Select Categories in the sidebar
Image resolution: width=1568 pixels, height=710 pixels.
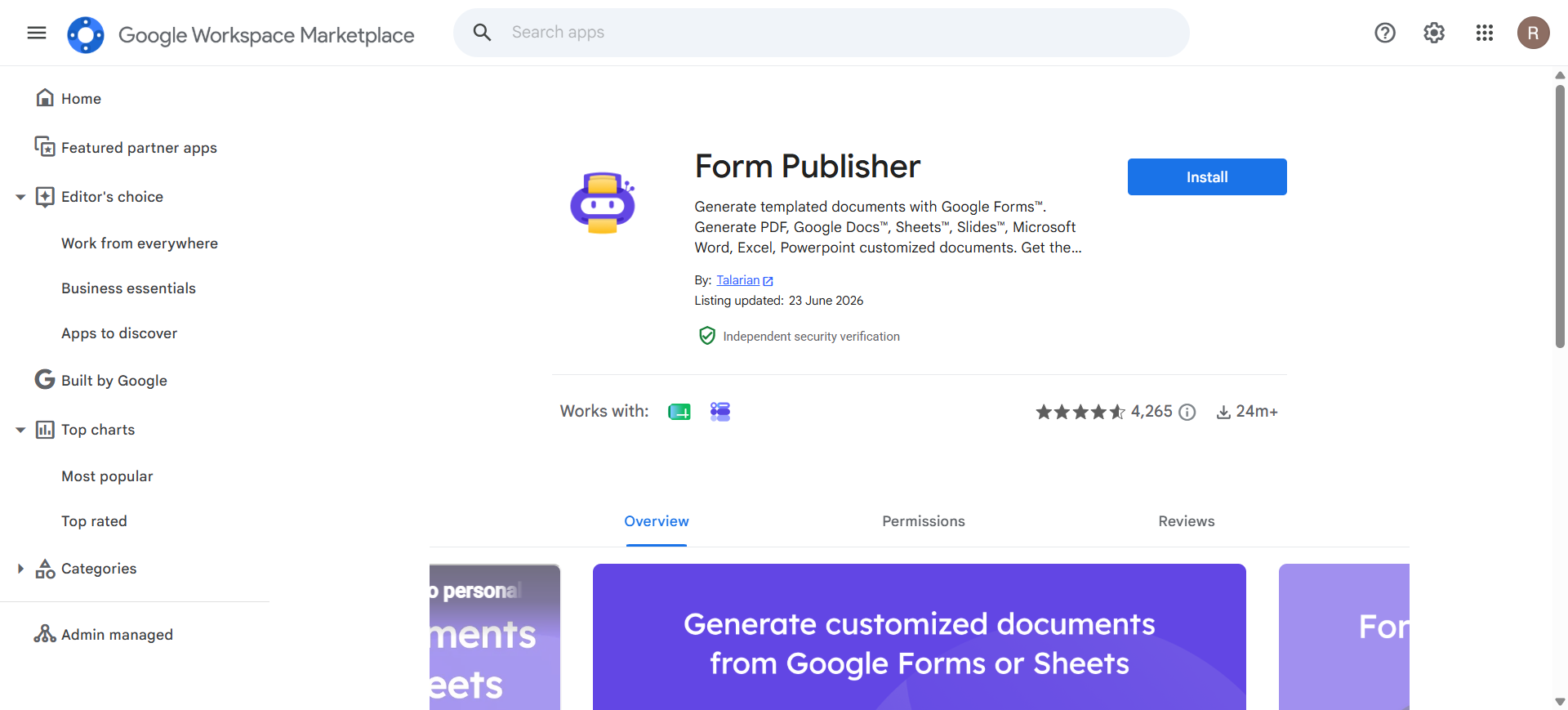click(99, 569)
